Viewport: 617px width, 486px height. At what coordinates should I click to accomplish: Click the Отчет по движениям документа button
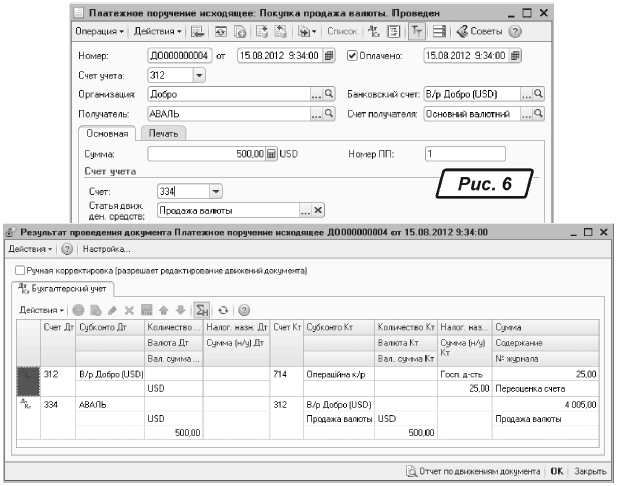(x=472, y=470)
